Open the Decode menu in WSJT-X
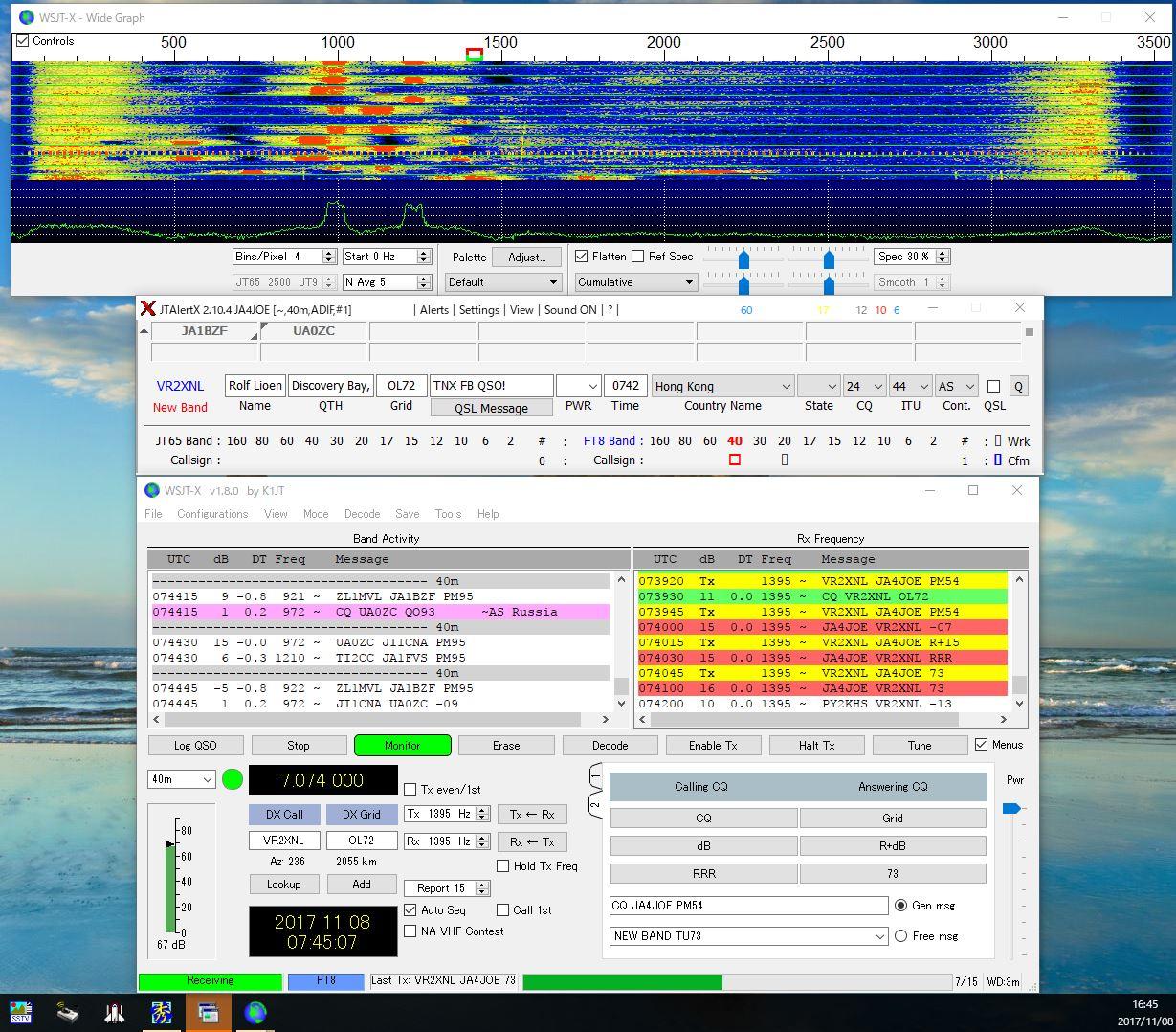 pyautogui.click(x=362, y=514)
